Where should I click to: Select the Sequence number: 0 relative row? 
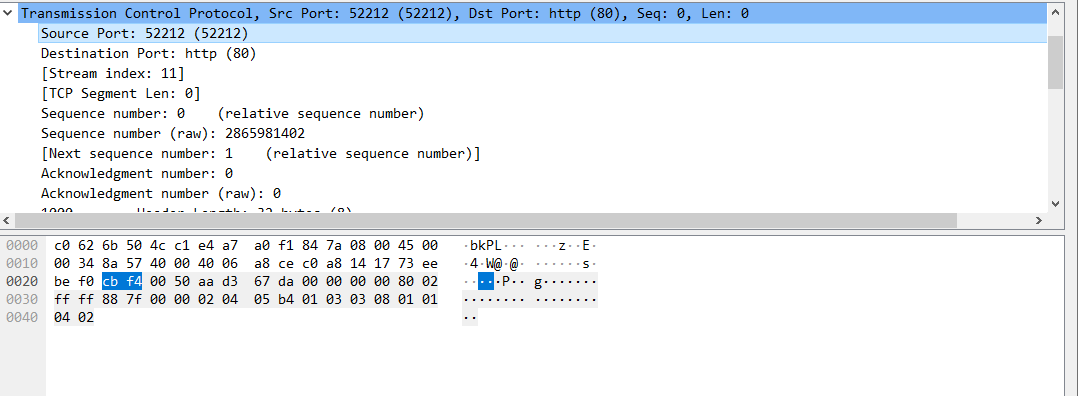click(543, 113)
